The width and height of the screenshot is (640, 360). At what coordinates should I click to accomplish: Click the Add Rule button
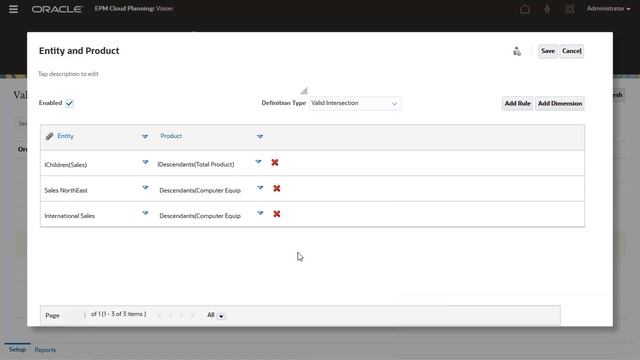(517, 103)
